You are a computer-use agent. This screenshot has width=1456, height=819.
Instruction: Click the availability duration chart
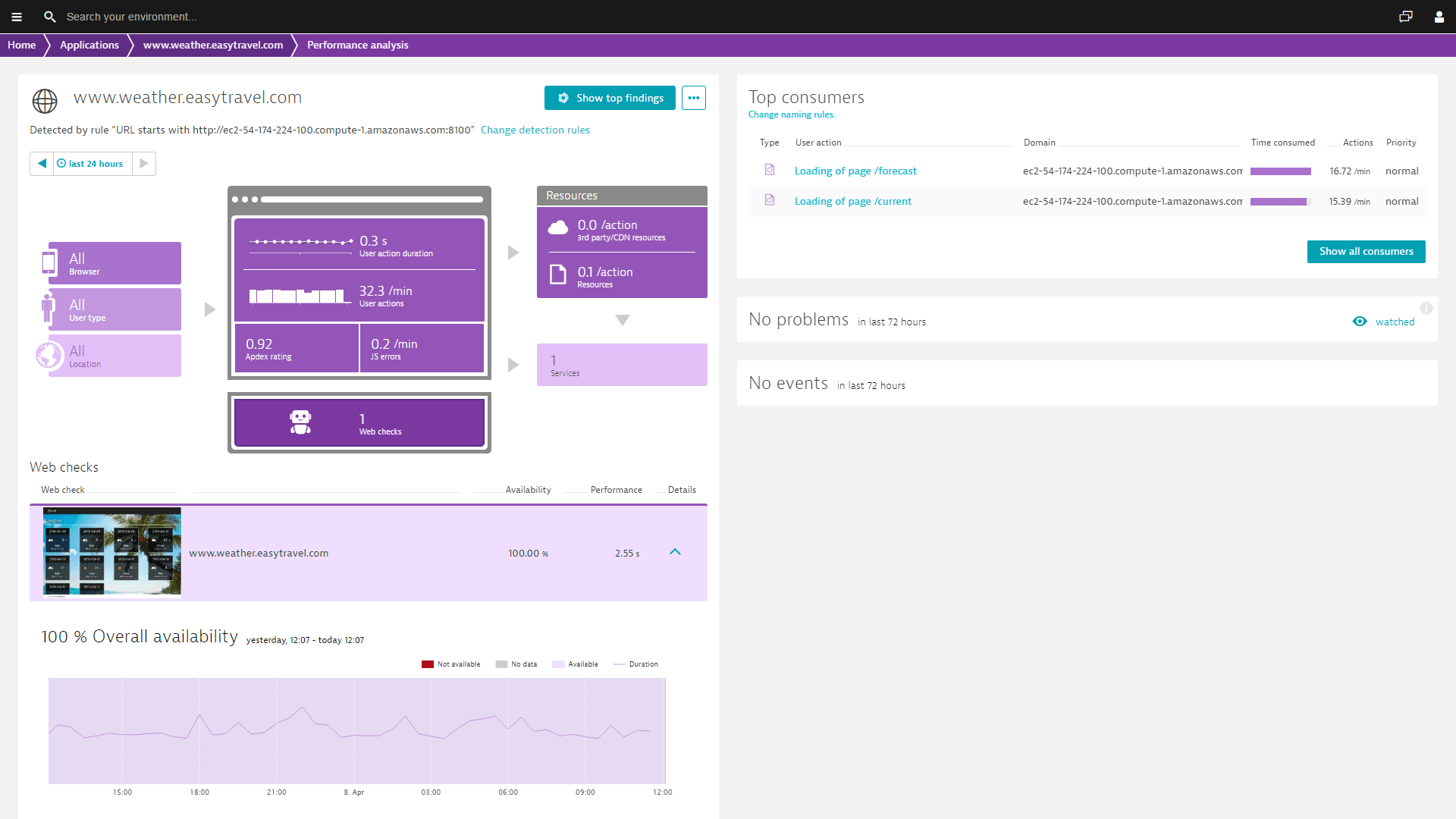(357, 731)
